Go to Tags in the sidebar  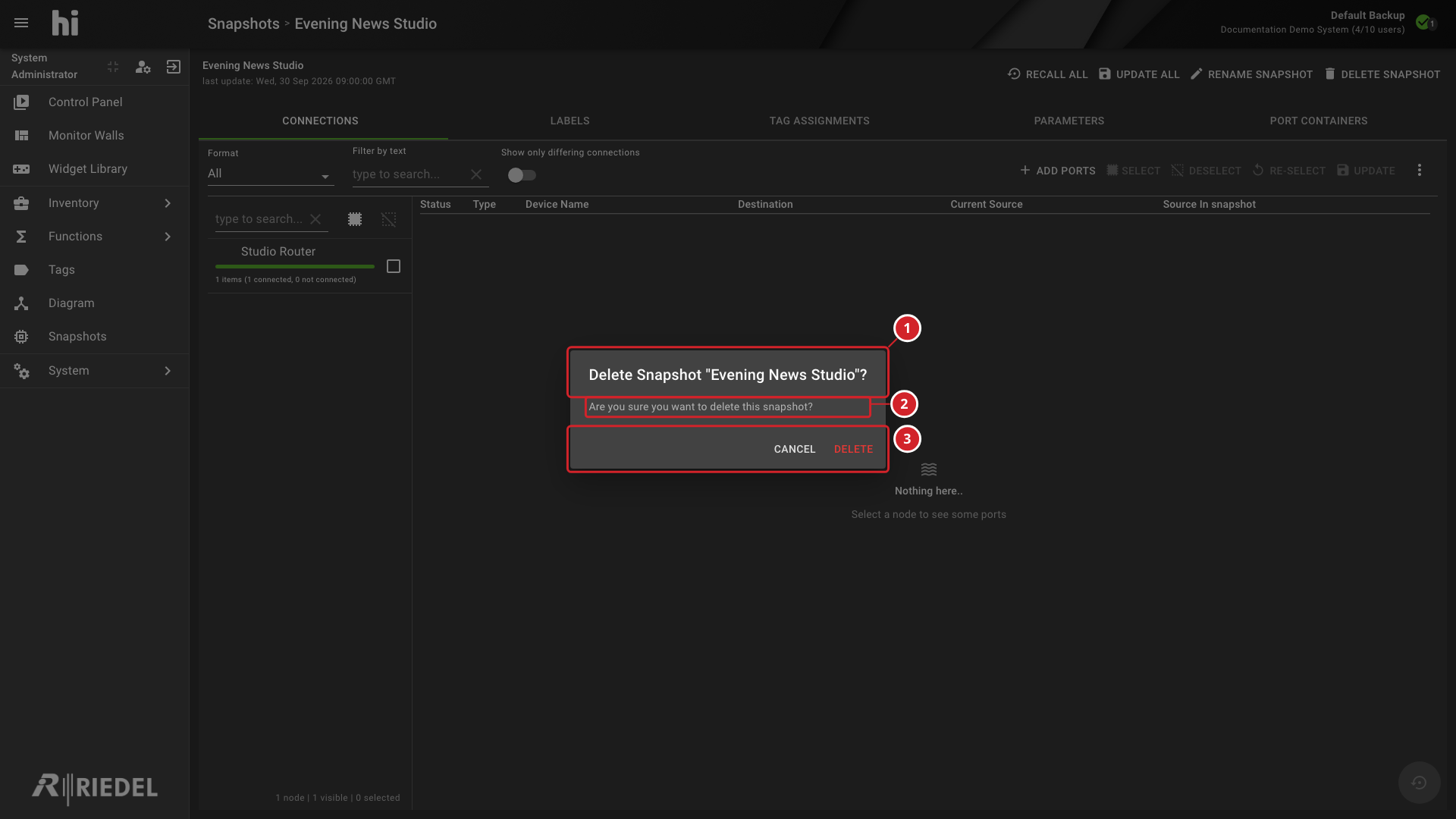tap(95, 269)
